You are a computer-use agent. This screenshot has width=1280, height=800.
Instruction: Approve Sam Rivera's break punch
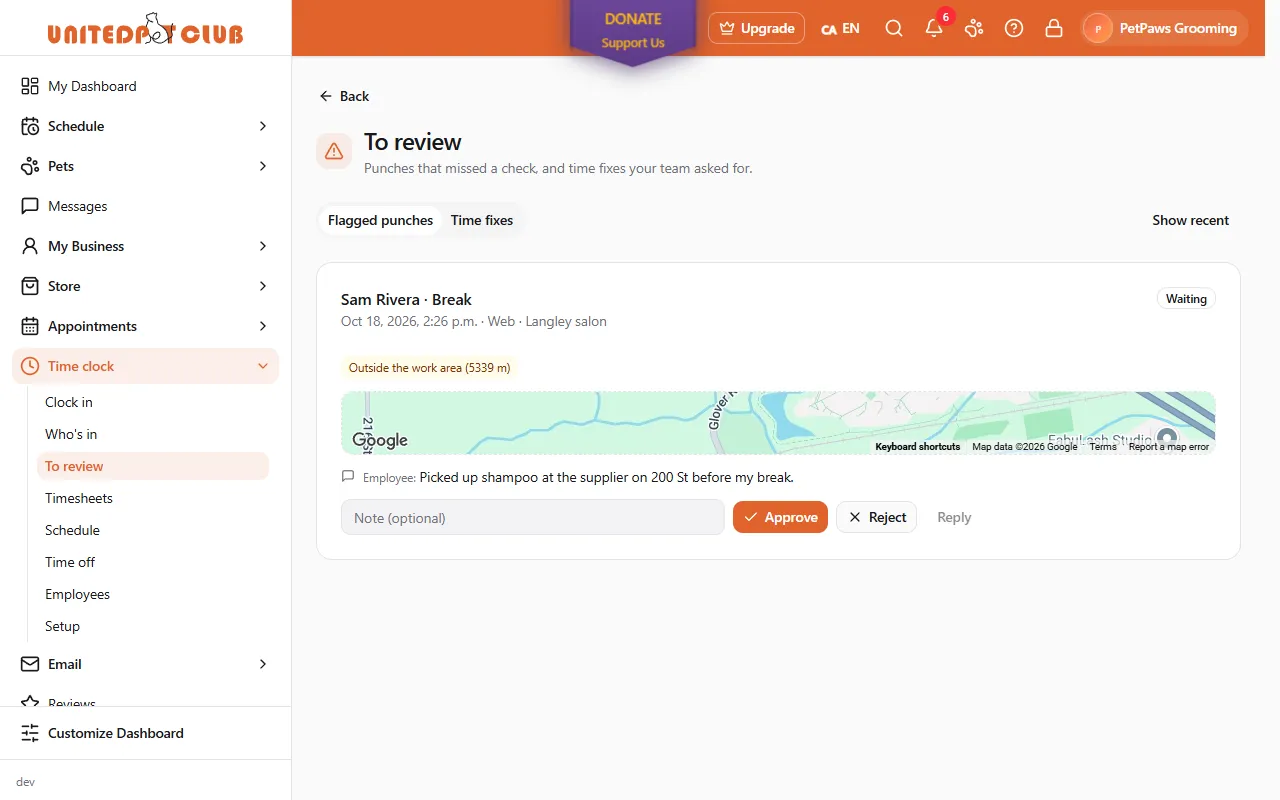point(780,517)
